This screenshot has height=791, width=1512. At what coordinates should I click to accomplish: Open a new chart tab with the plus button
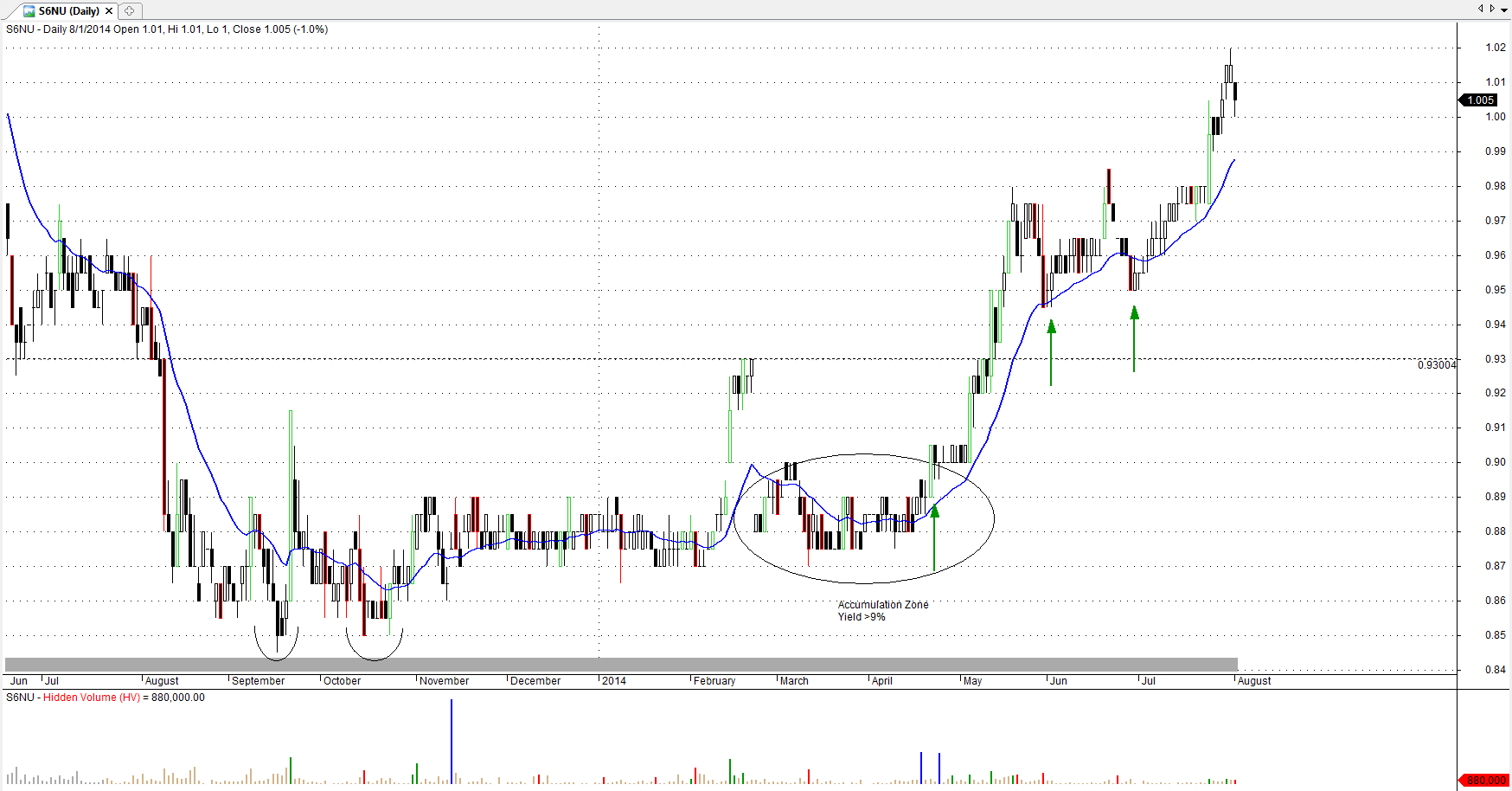[130, 11]
